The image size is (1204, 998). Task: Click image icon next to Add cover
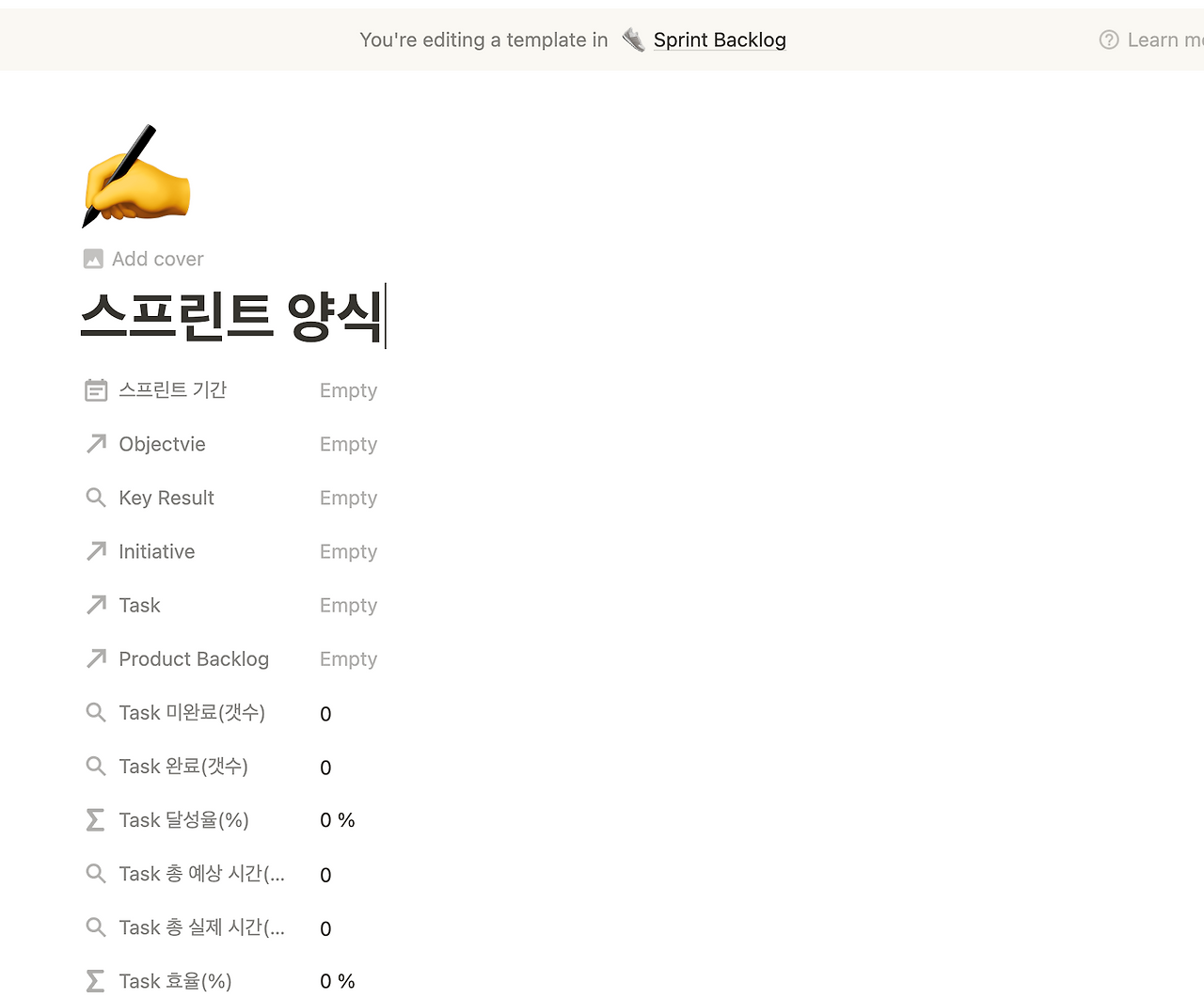click(93, 258)
